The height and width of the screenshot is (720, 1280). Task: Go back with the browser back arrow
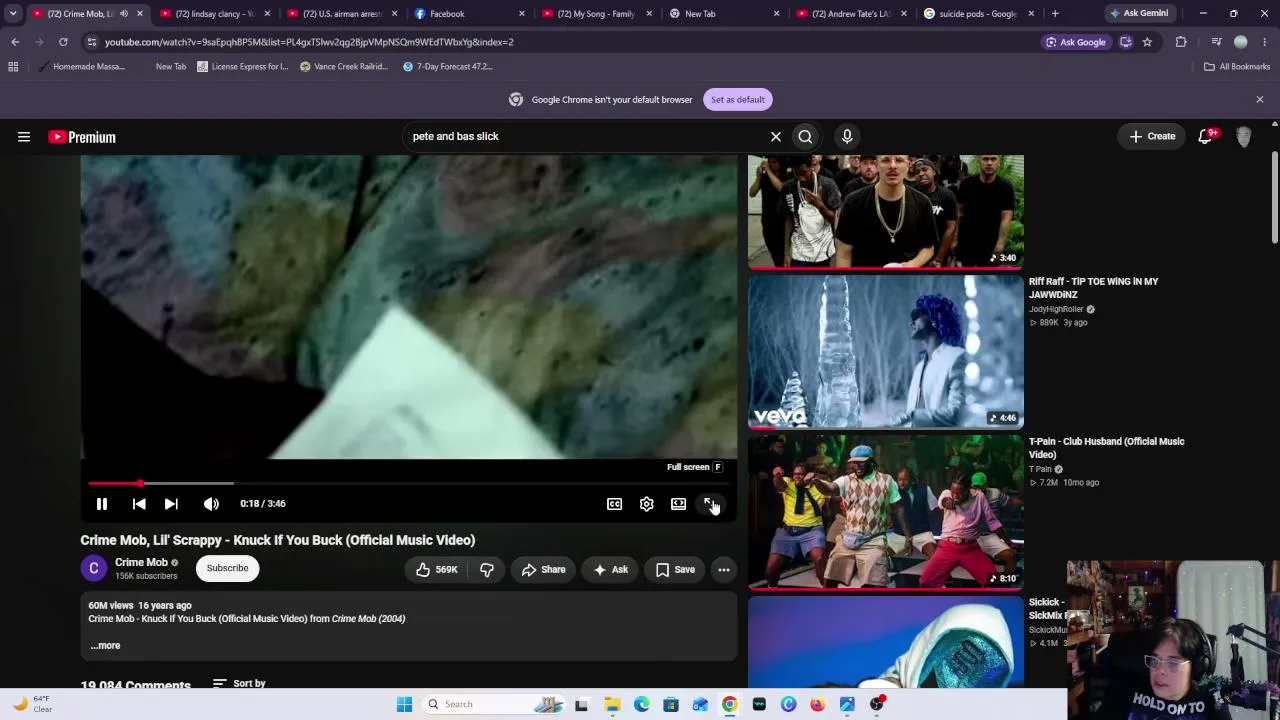[15, 42]
